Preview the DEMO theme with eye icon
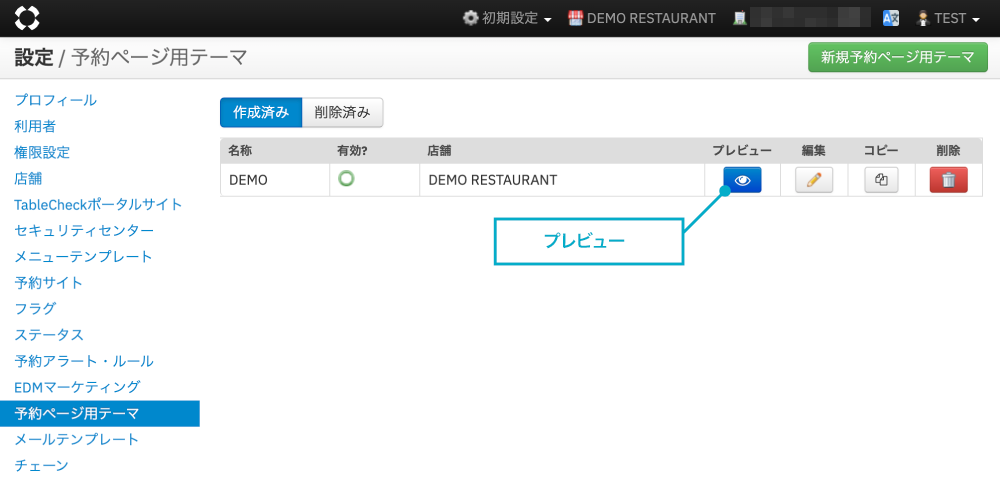1000x478 pixels. click(x=742, y=180)
